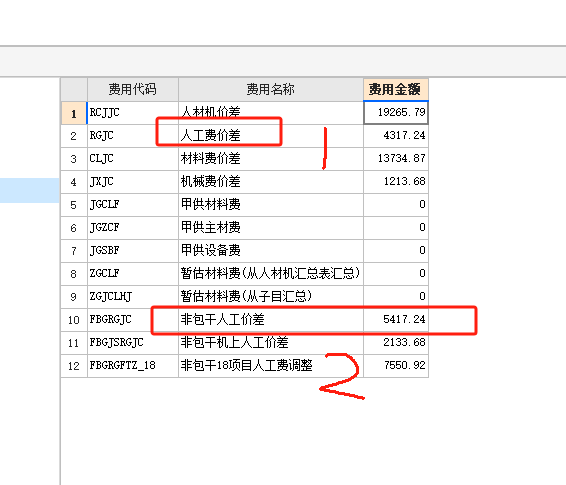Click the zero amount in ZGJCLHJ row
This screenshot has height=485, width=566.
[x=396, y=297]
